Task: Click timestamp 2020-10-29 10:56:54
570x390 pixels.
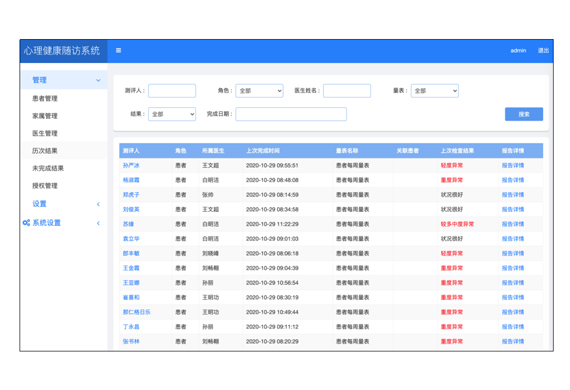Action: pos(272,283)
